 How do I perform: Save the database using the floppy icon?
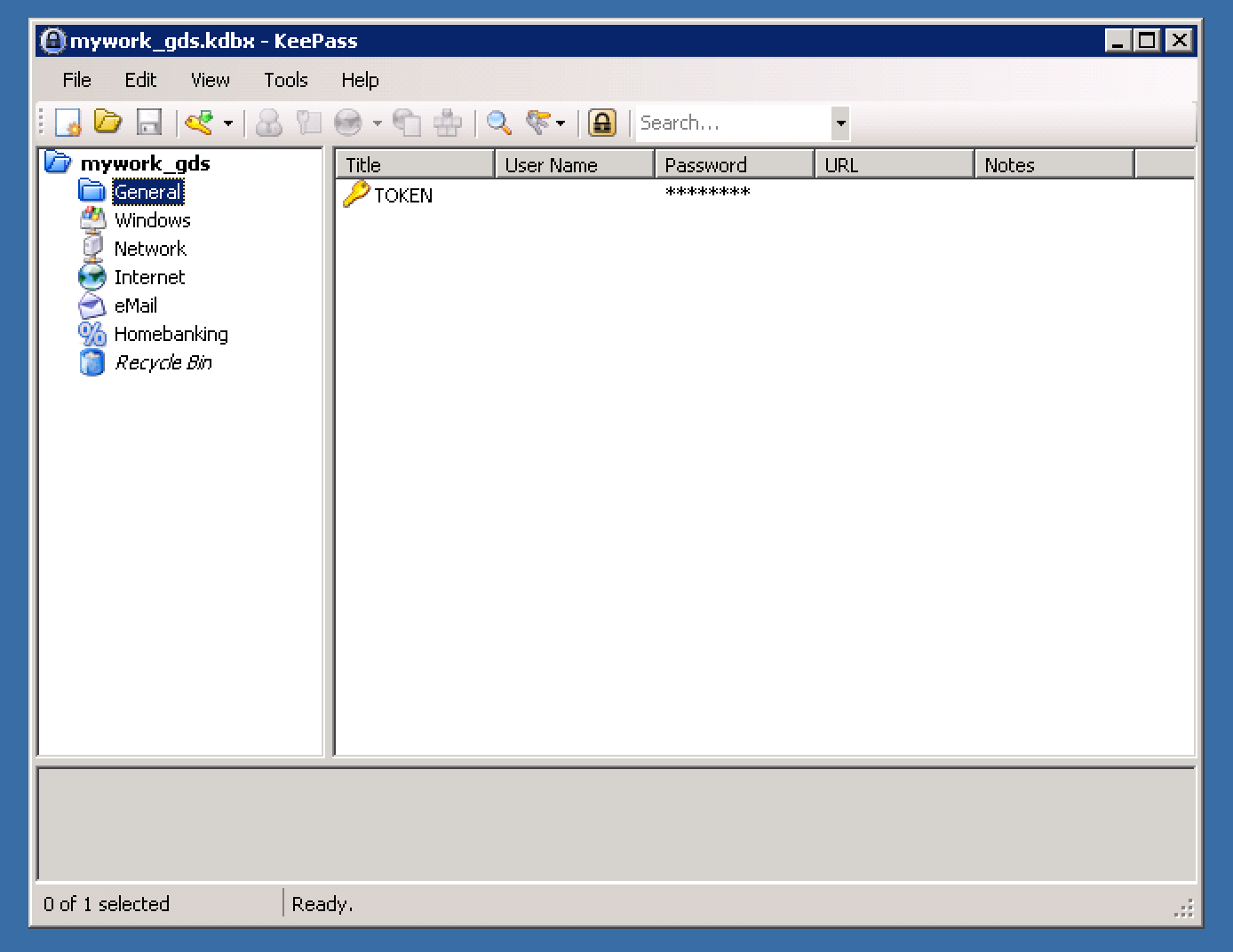[149, 123]
